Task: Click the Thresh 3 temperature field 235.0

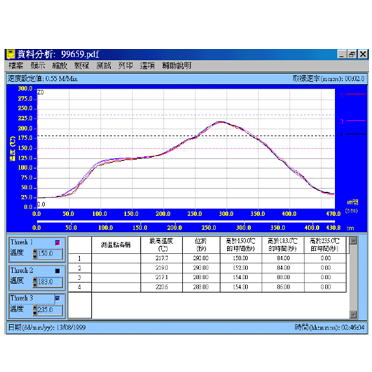Action: 49,310
